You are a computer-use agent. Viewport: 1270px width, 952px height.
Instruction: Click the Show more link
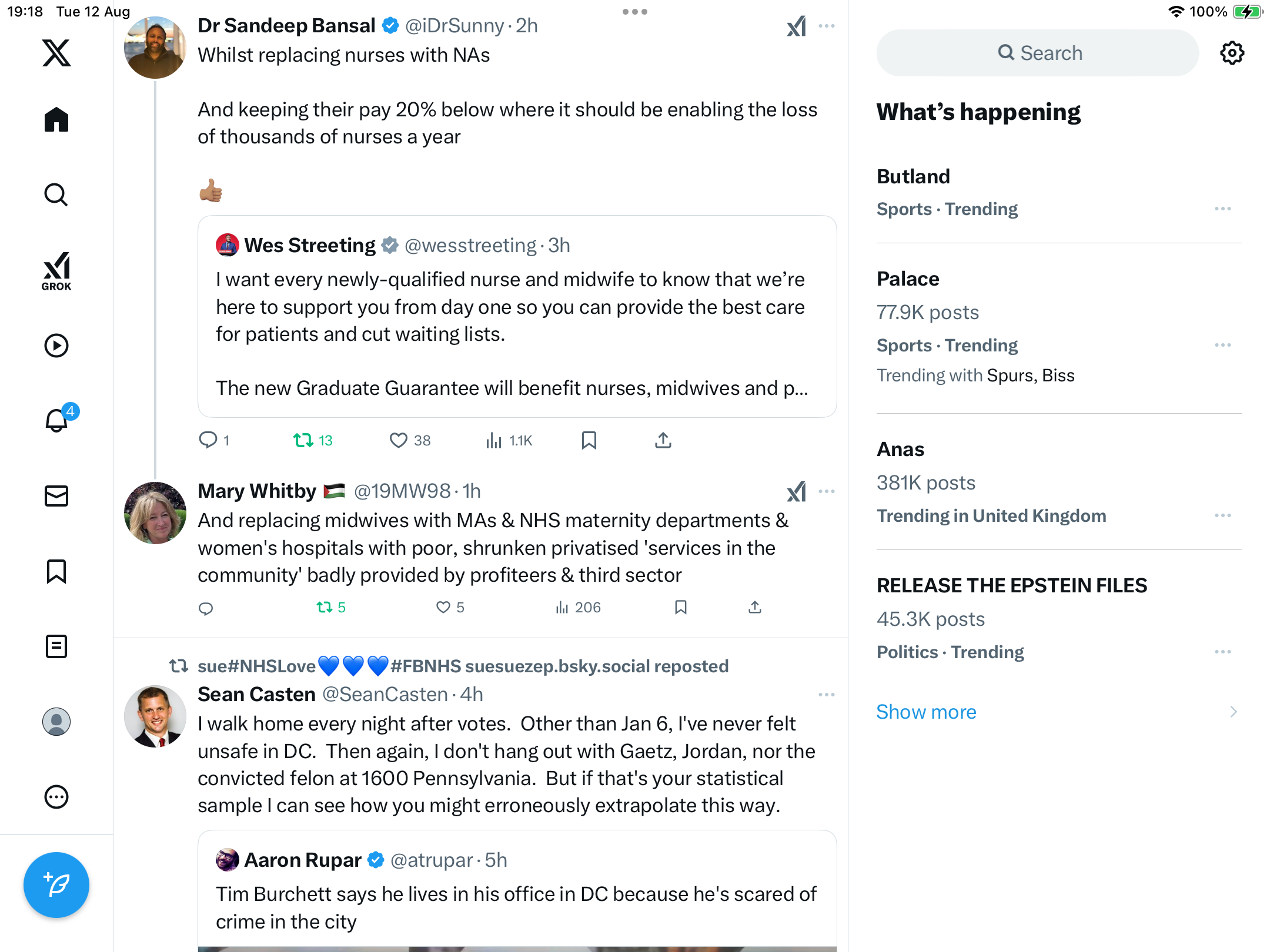pyautogui.click(x=926, y=712)
